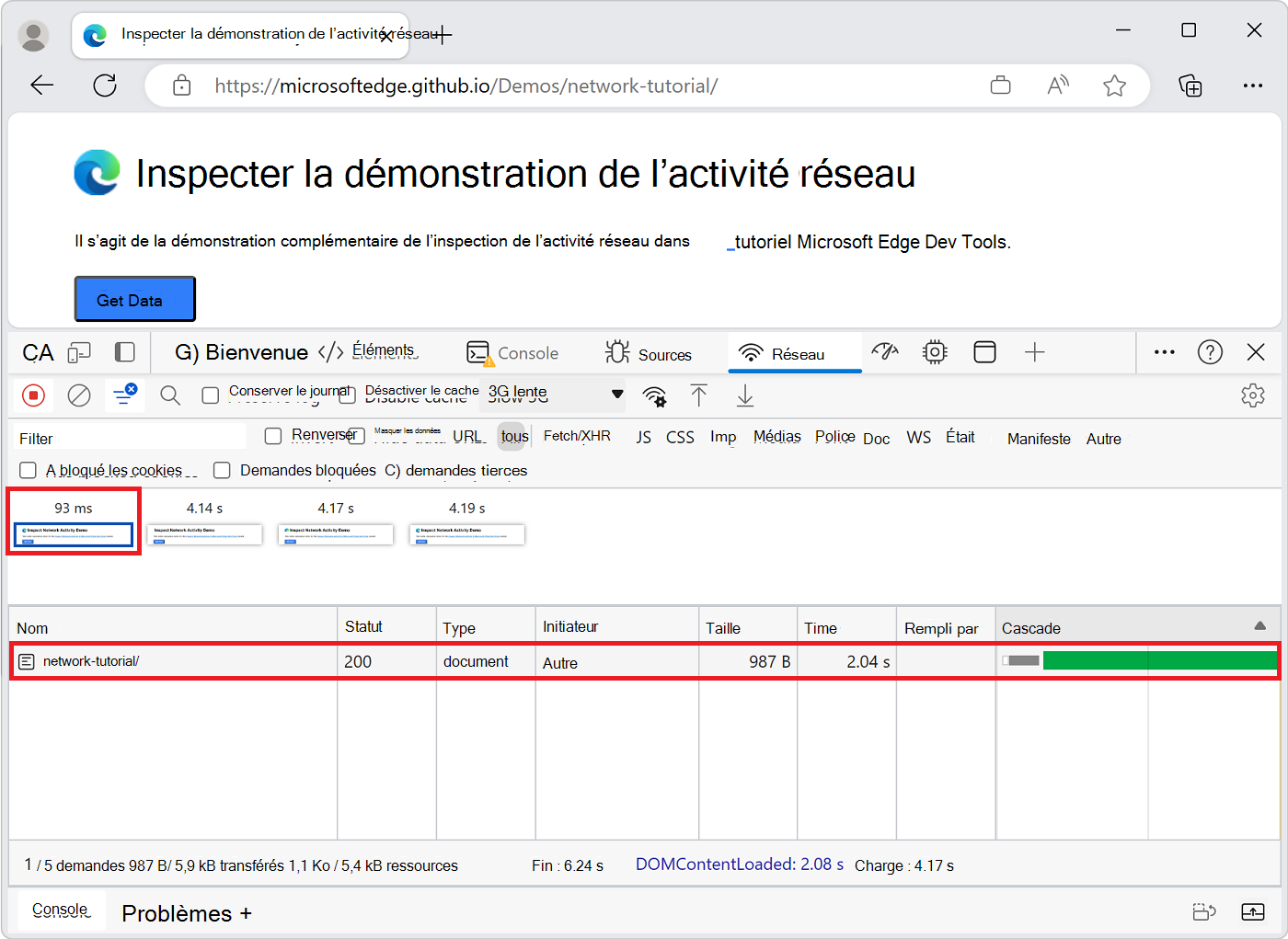1288x939 pixels.
Task: Click the Get Data button
Action: 134,298
